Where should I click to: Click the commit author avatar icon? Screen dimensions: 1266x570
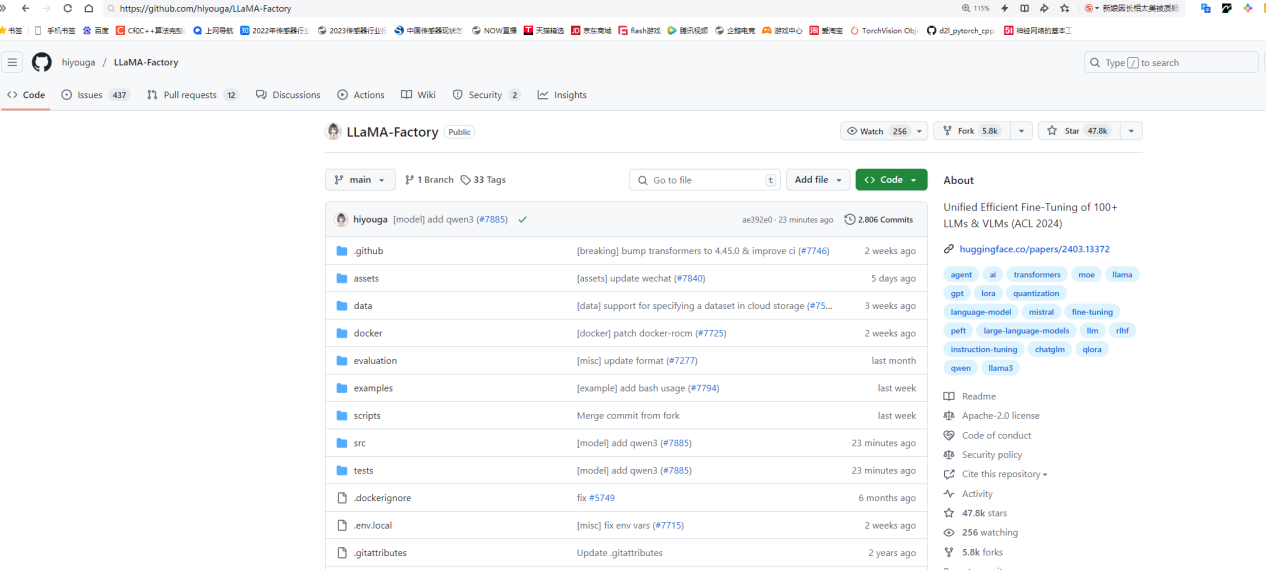tap(342, 219)
